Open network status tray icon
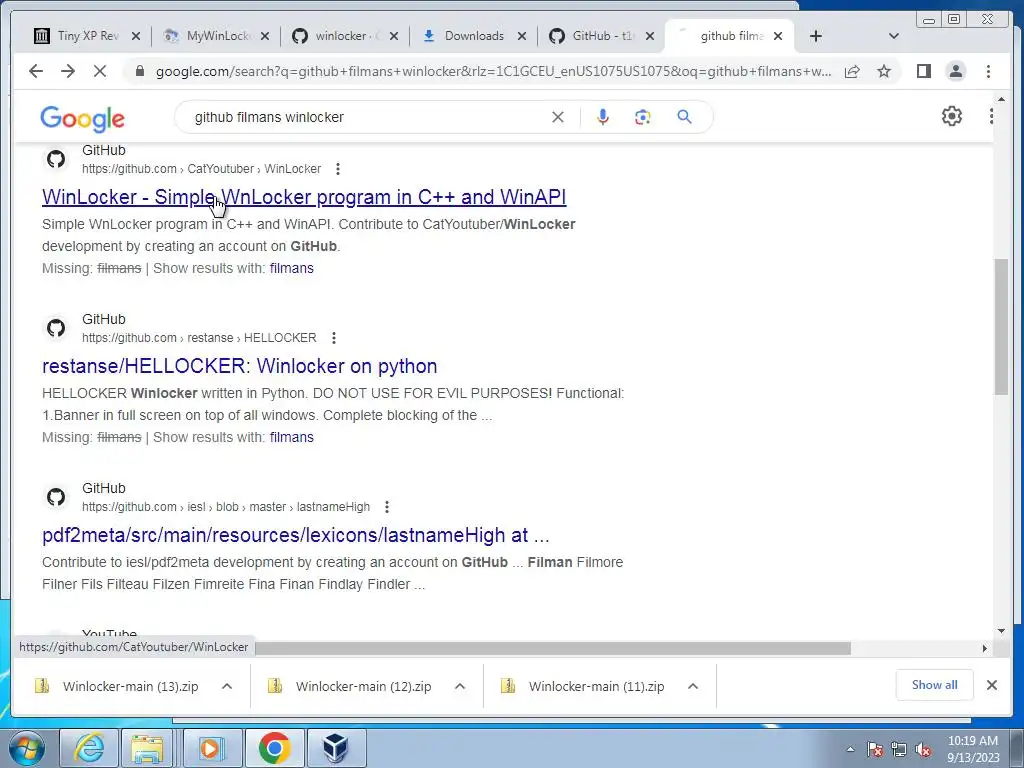This screenshot has height=768, width=1024. pyautogui.click(x=899, y=749)
